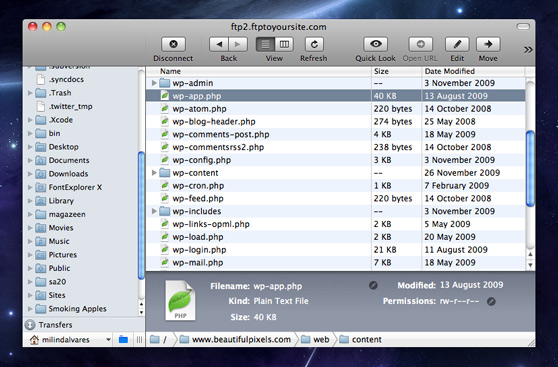Go to web folder in path bar
The height and width of the screenshot is (367, 558).
coord(315,340)
